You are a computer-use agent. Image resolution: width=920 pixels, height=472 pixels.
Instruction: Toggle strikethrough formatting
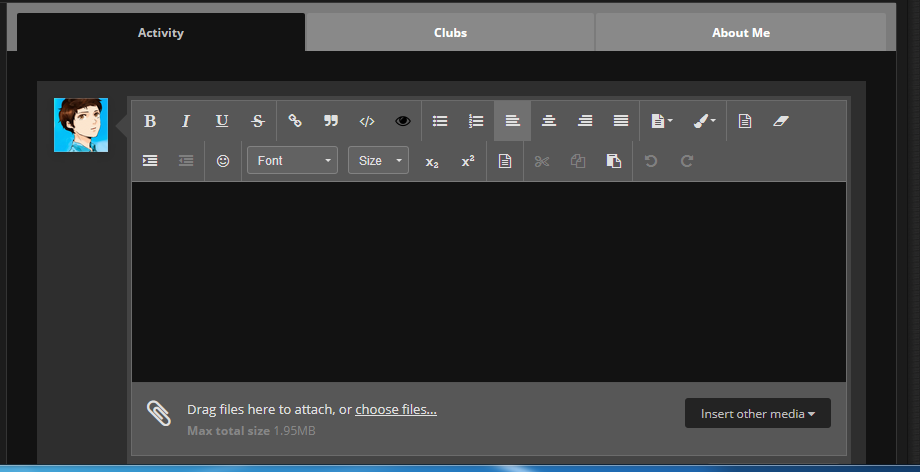point(258,121)
